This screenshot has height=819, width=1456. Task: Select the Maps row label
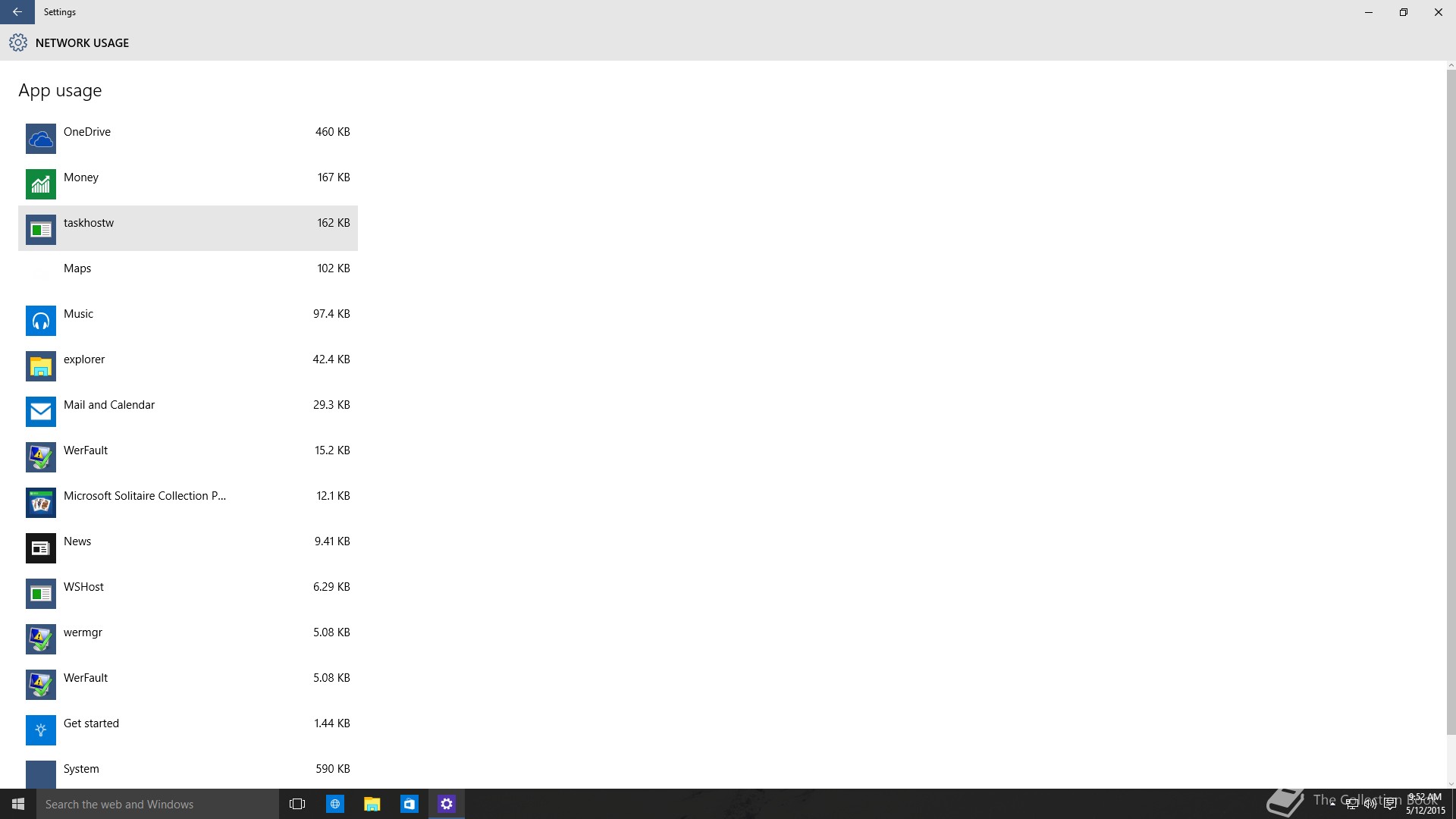click(x=77, y=268)
